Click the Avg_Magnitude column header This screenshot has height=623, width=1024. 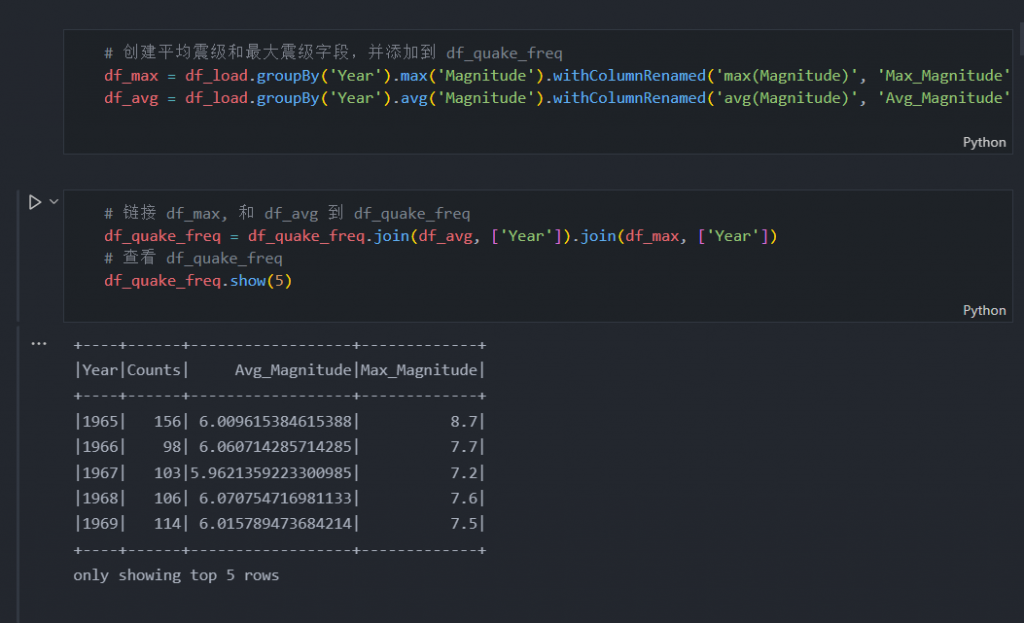[x=293, y=370]
